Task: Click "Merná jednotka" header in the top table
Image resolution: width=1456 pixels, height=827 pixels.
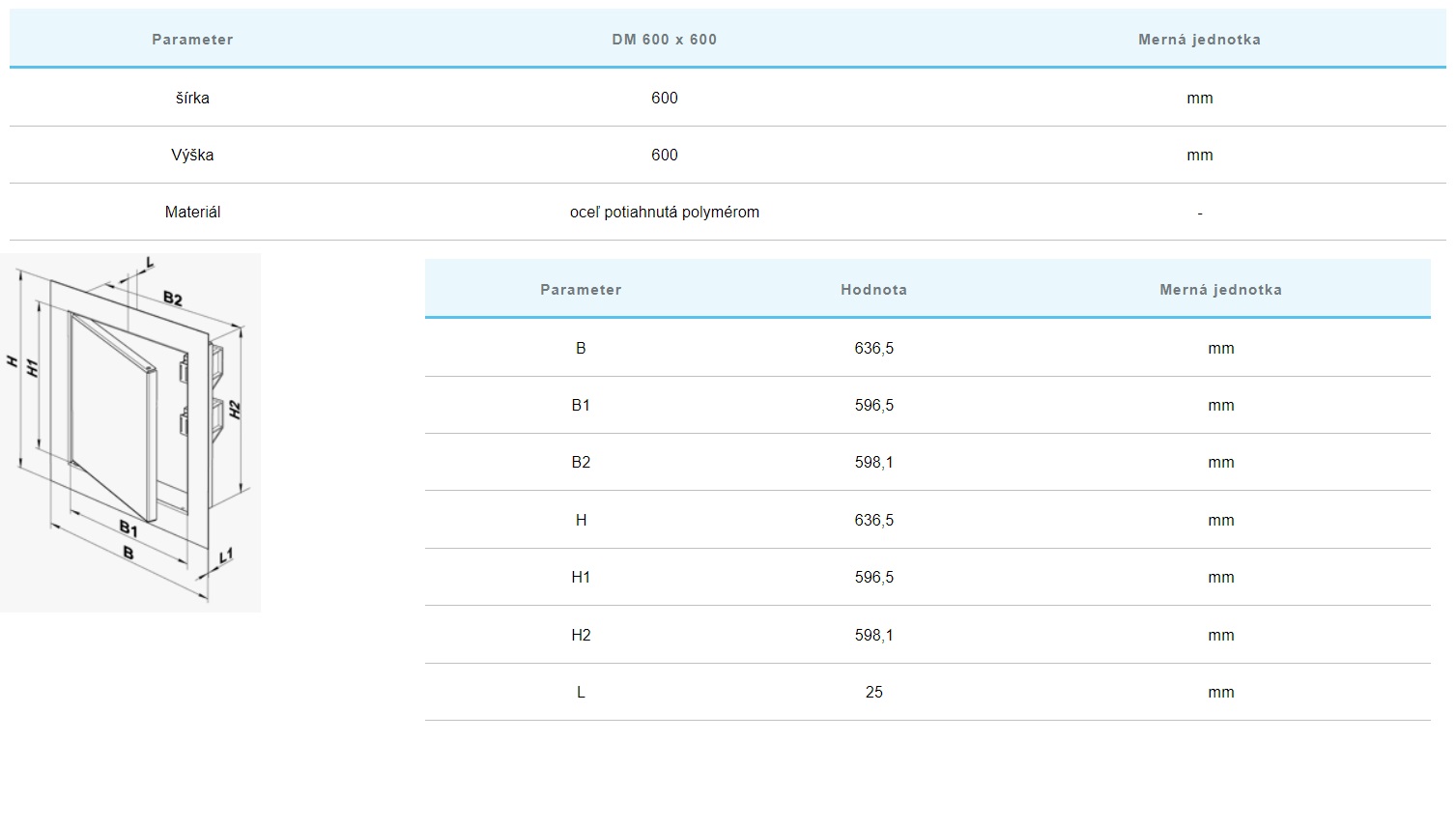Action: pos(1199,40)
